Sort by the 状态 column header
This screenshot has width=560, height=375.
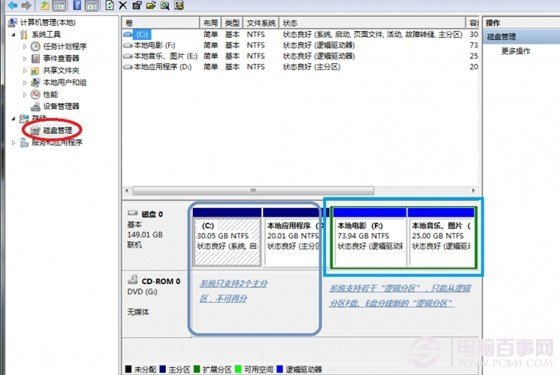coord(372,23)
